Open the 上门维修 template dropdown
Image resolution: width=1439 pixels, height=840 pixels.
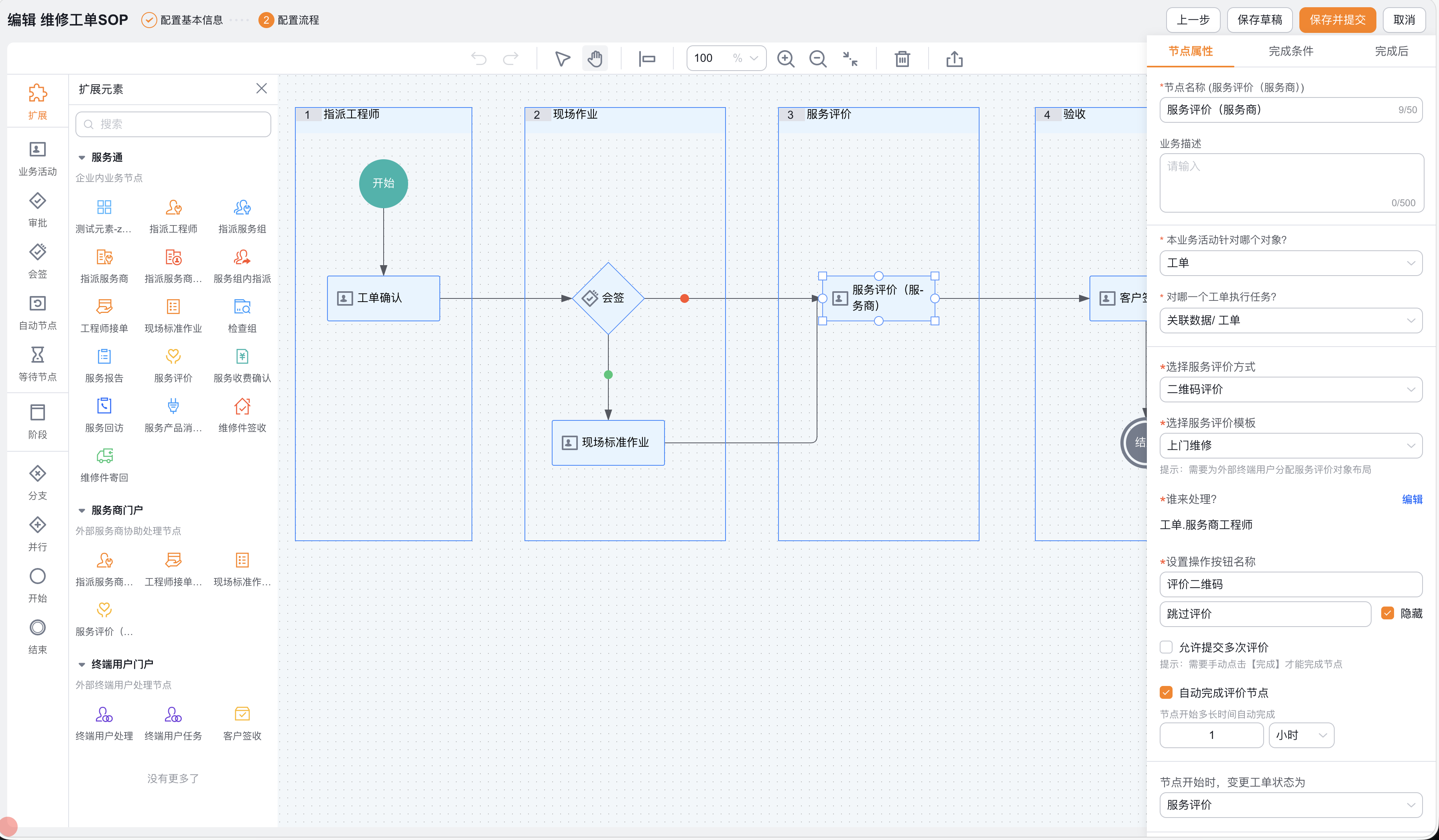tap(1291, 445)
